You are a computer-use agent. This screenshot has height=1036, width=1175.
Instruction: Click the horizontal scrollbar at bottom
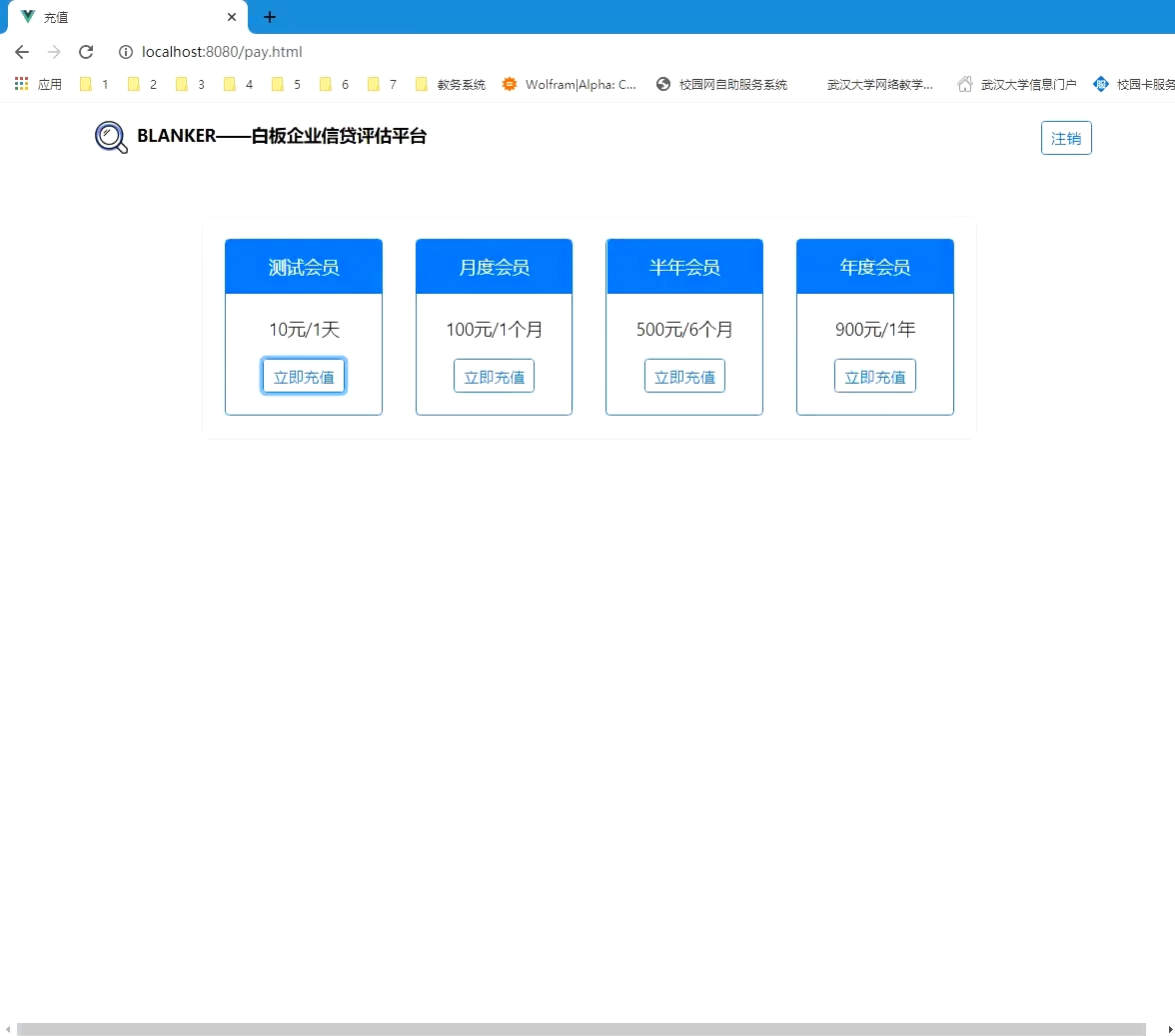(581, 1029)
